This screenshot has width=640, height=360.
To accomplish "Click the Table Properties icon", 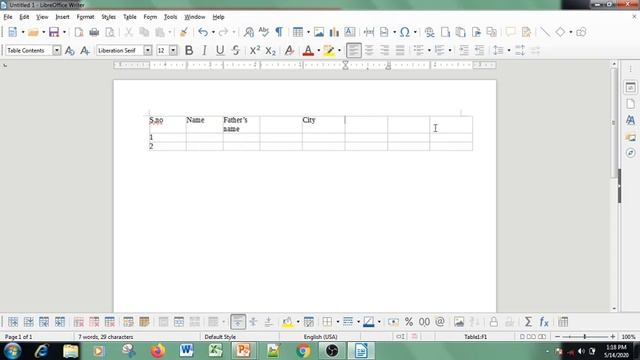I will click(563, 322).
